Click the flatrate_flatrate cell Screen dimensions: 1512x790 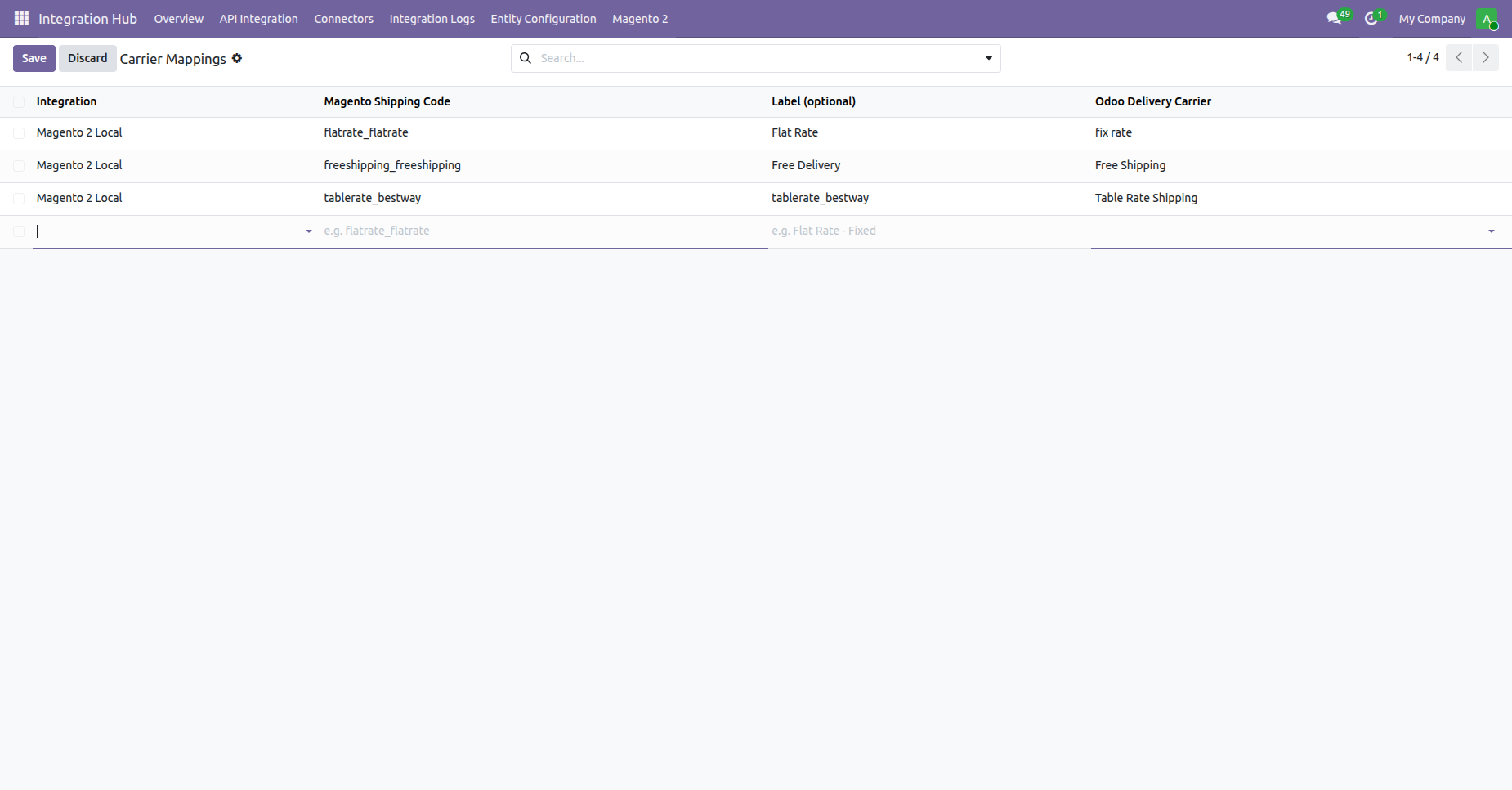(x=544, y=133)
